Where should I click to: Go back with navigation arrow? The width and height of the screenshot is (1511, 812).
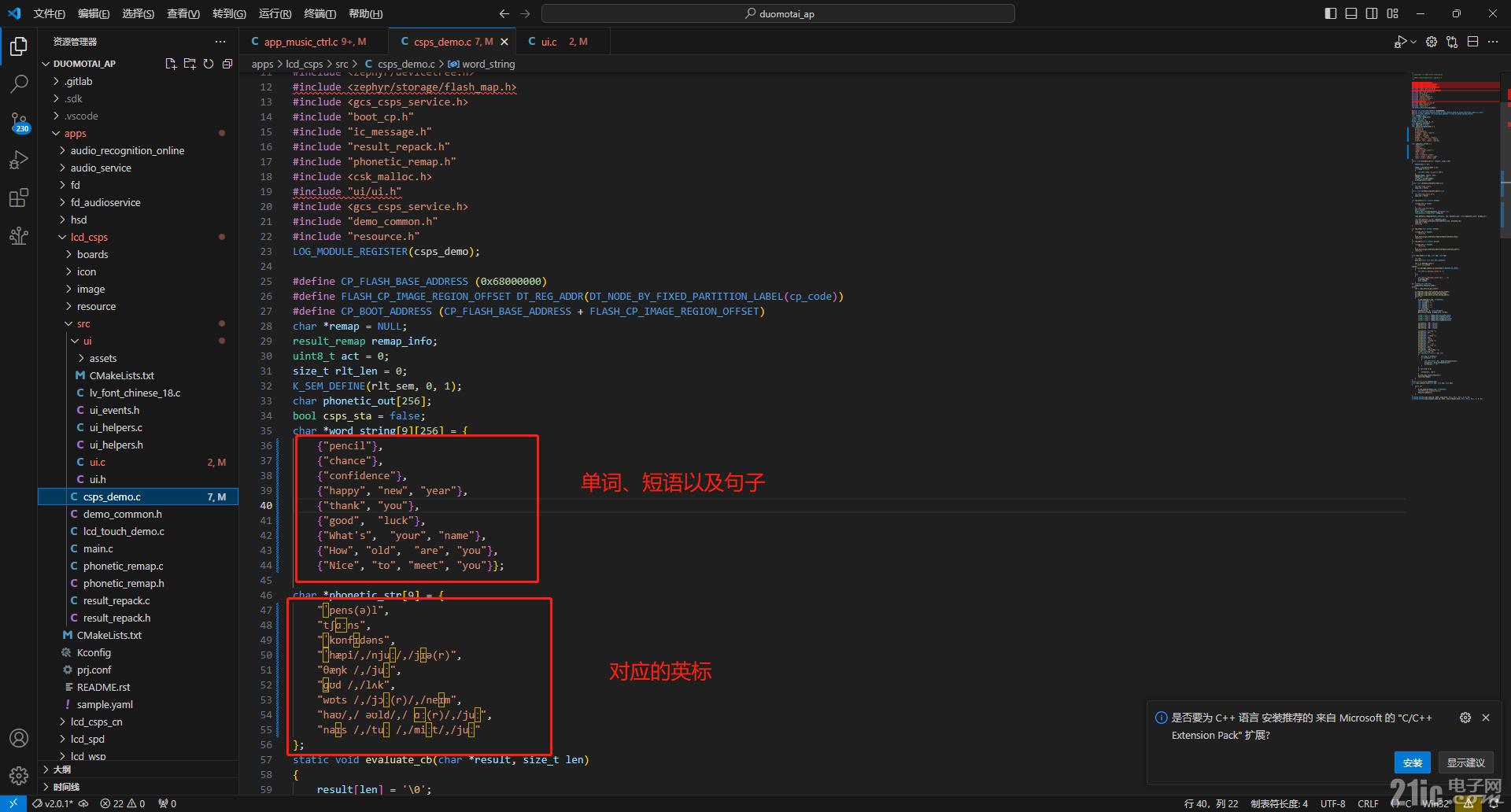click(x=504, y=13)
